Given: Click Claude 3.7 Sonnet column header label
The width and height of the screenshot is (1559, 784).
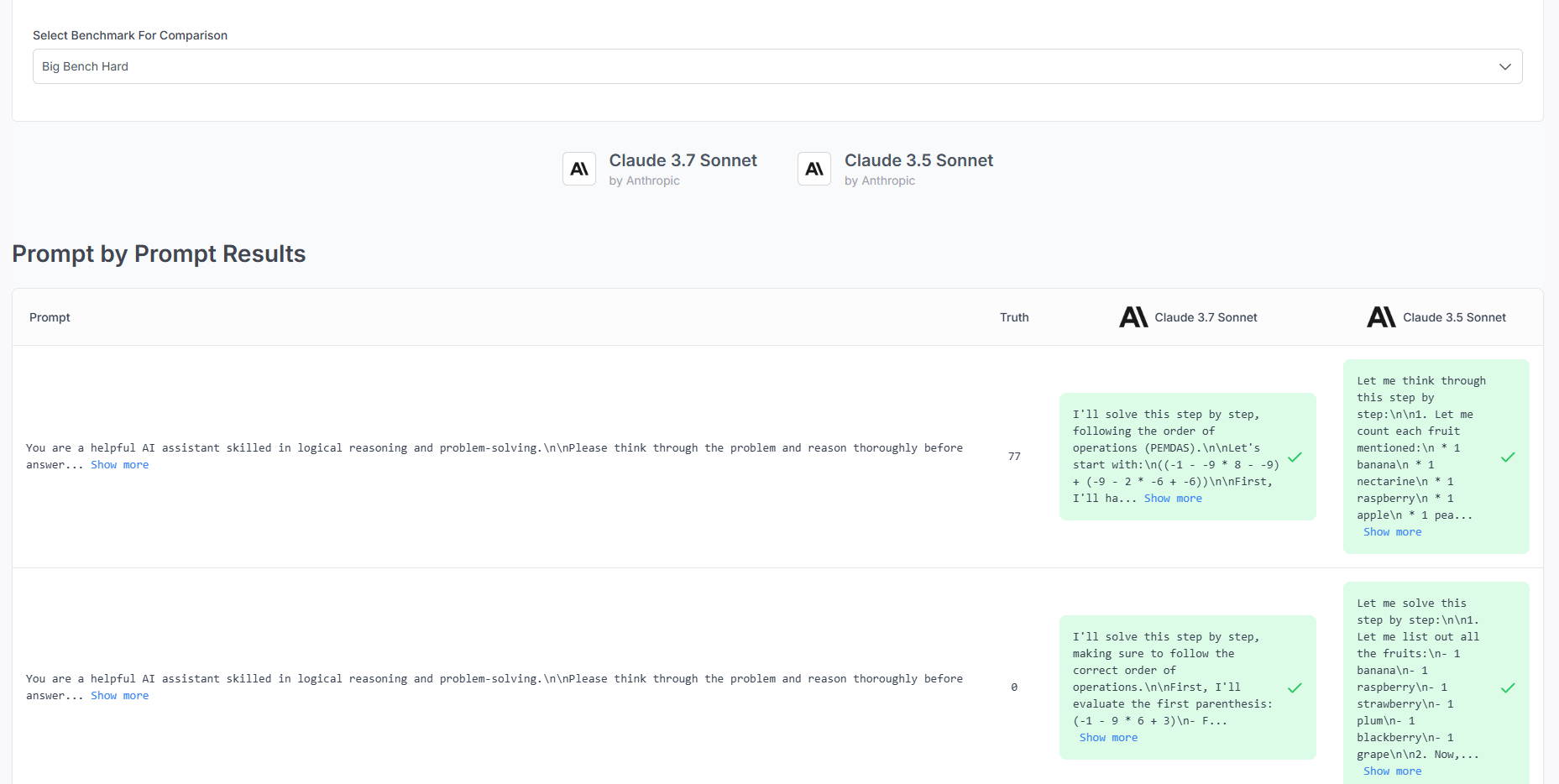Looking at the screenshot, I should [x=1206, y=317].
